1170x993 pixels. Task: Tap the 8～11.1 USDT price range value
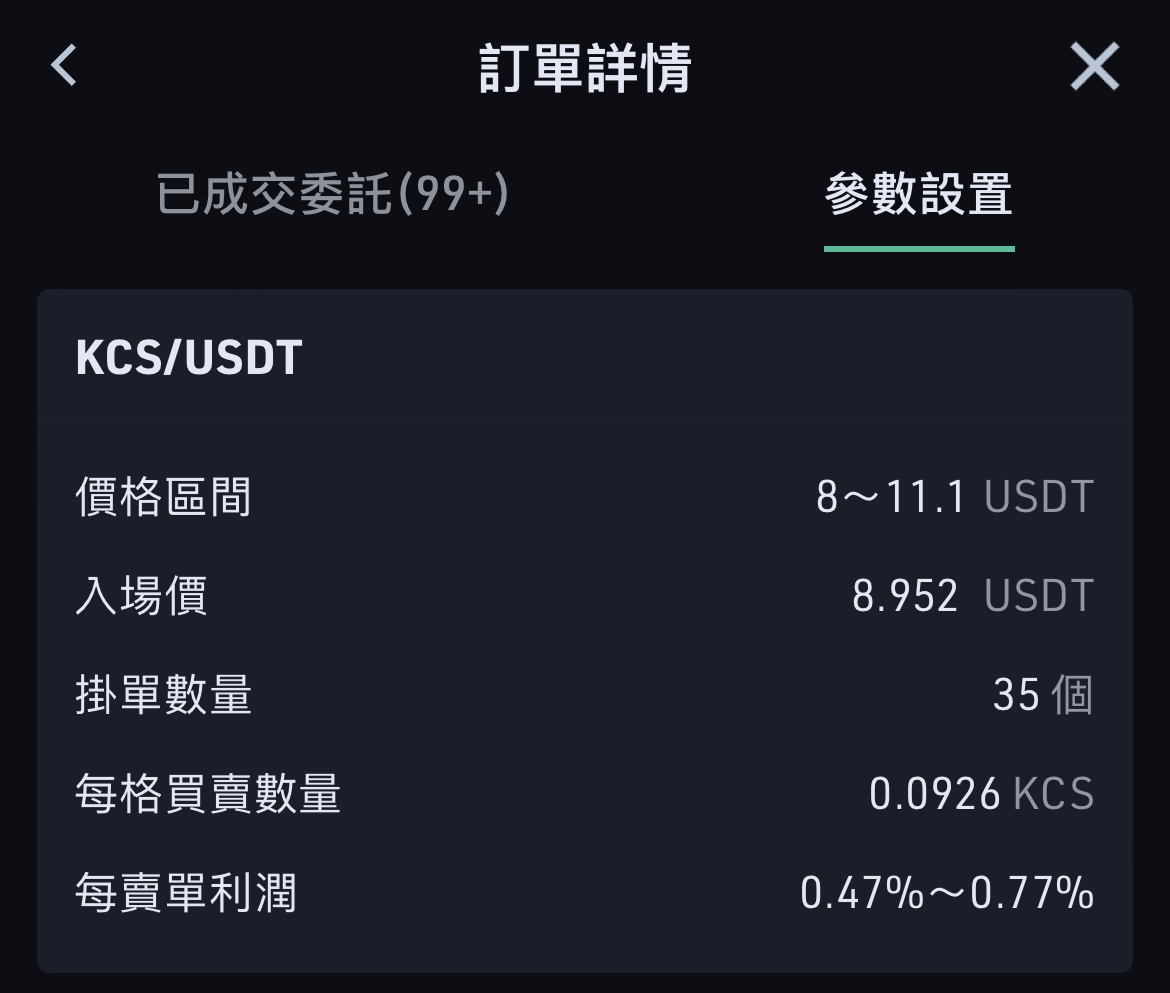coord(955,497)
